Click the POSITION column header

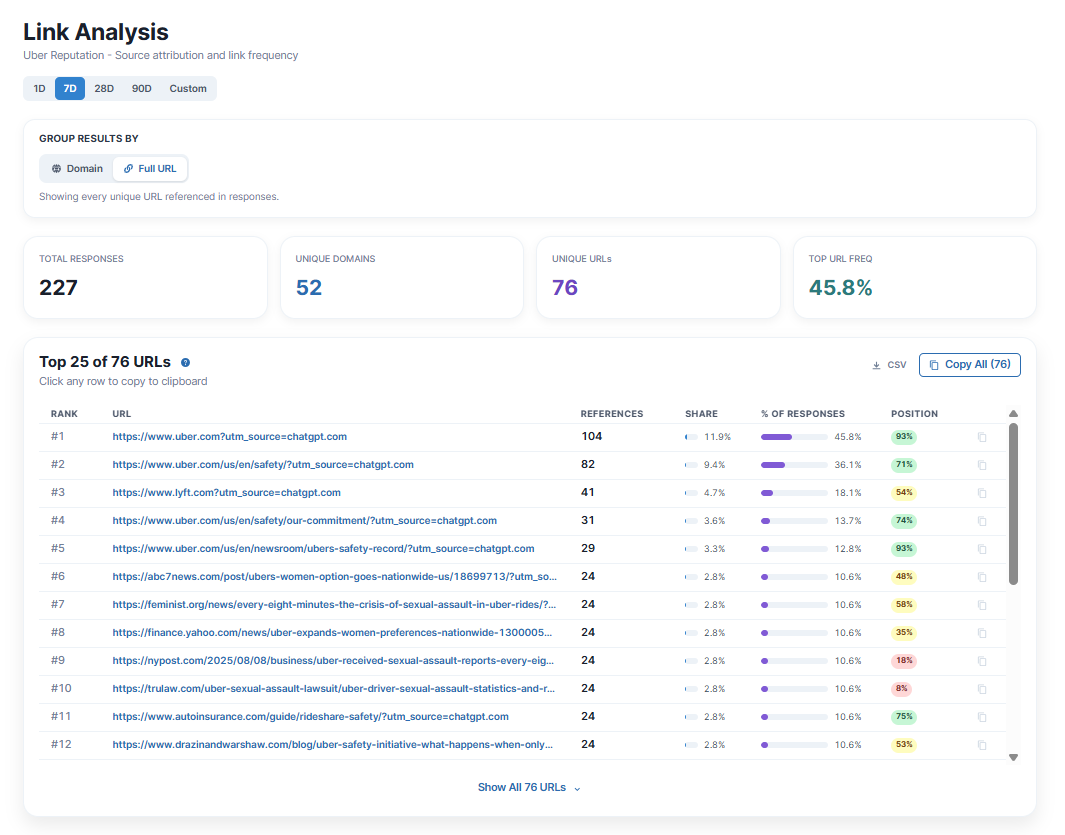[914, 414]
